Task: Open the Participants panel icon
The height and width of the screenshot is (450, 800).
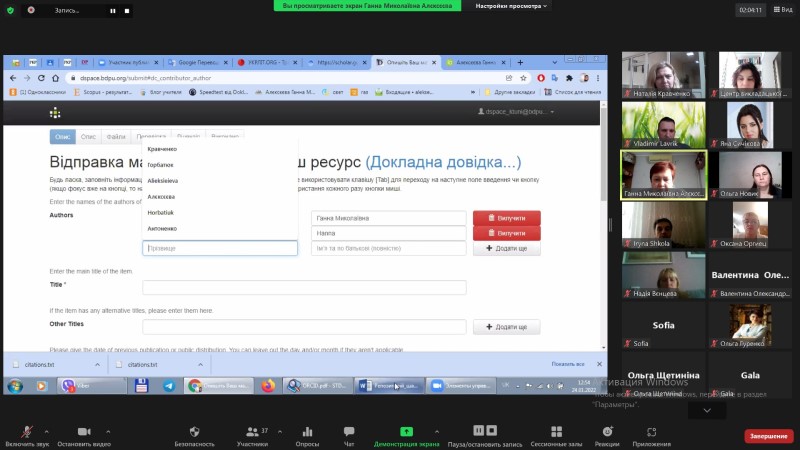Action: pyautogui.click(x=251, y=431)
